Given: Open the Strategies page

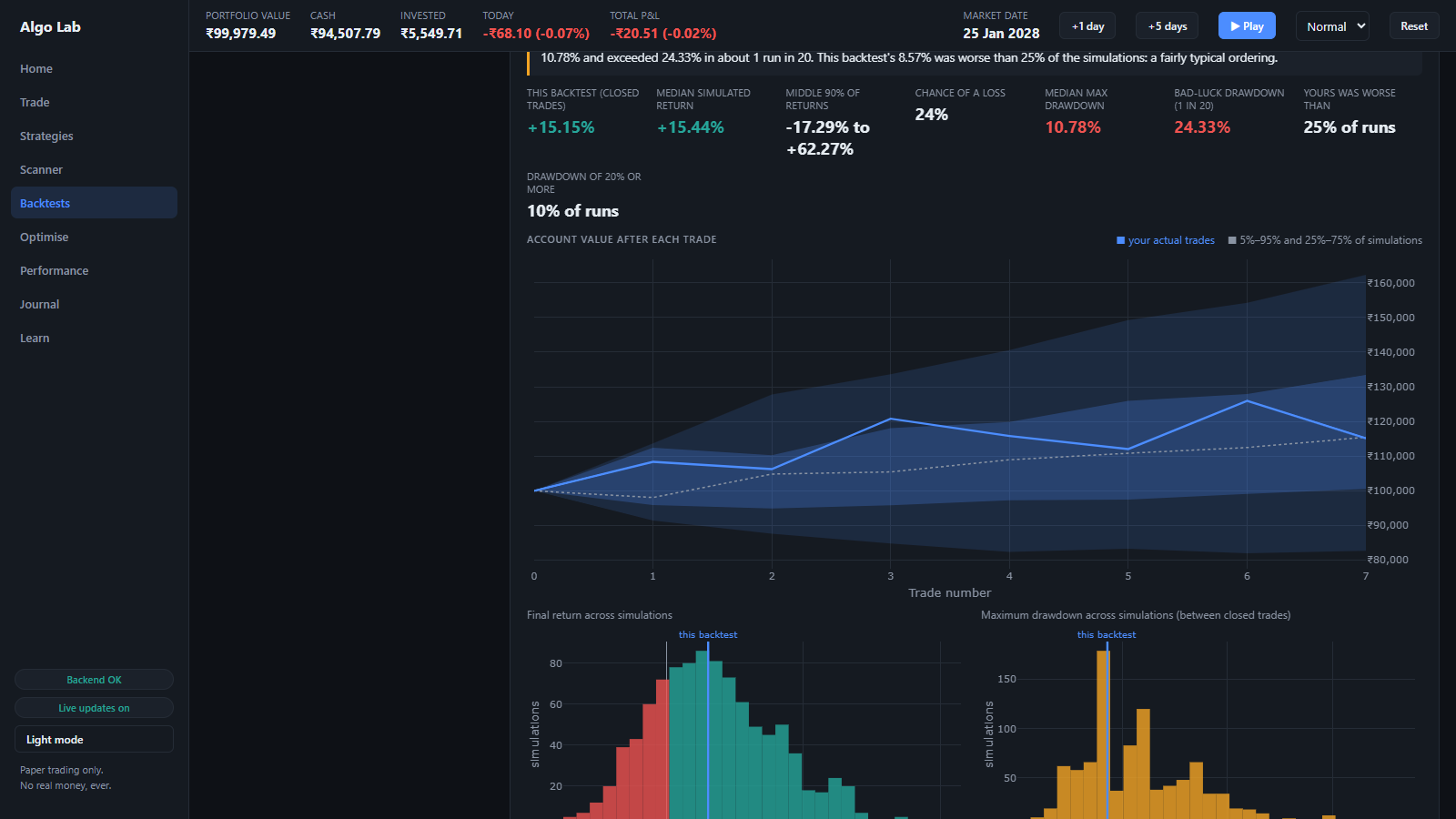Looking at the screenshot, I should [94, 136].
